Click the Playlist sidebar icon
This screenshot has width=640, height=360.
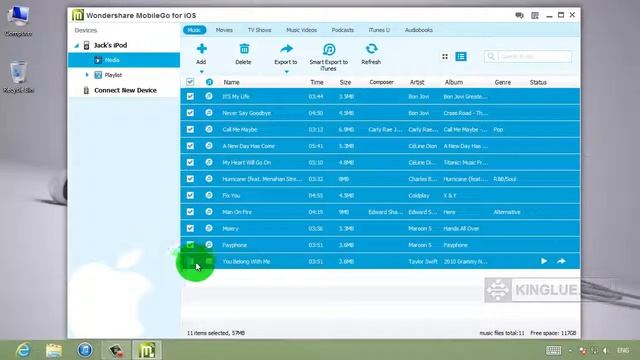click(98, 75)
